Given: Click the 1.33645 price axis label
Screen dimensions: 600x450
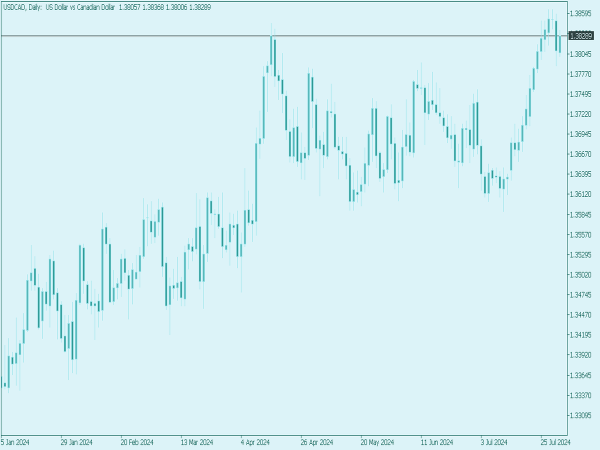Looking at the screenshot, I should pyautogui.click(x=580, y=375).
